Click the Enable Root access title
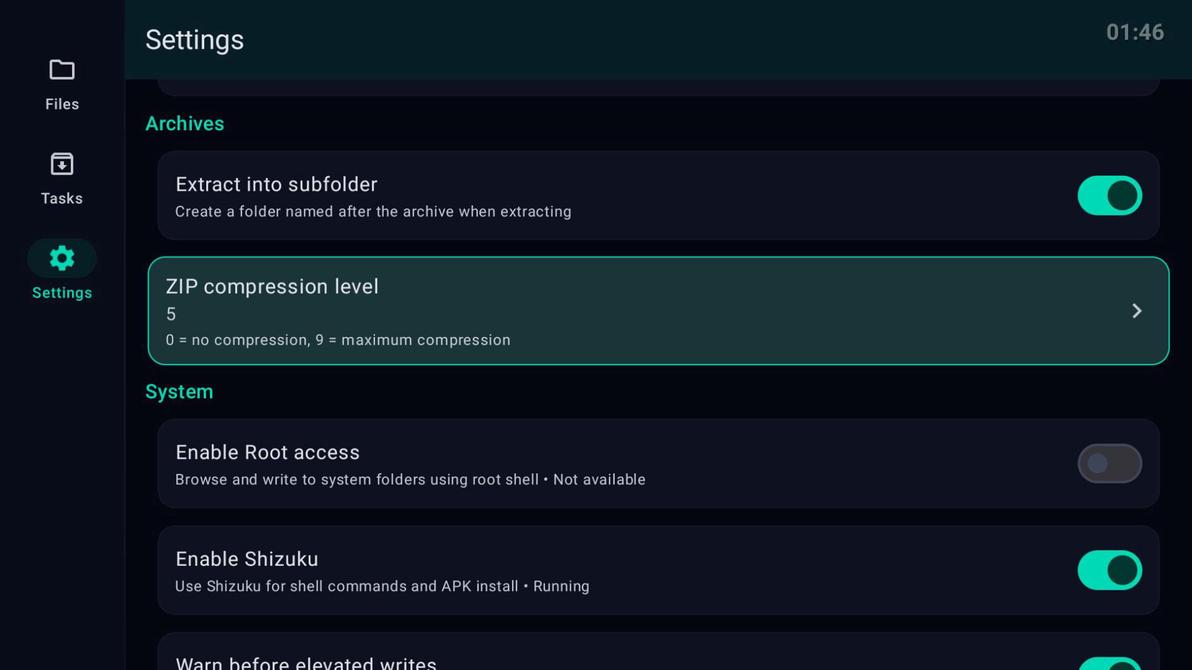The image size is (1192, 670). point(267,453)
